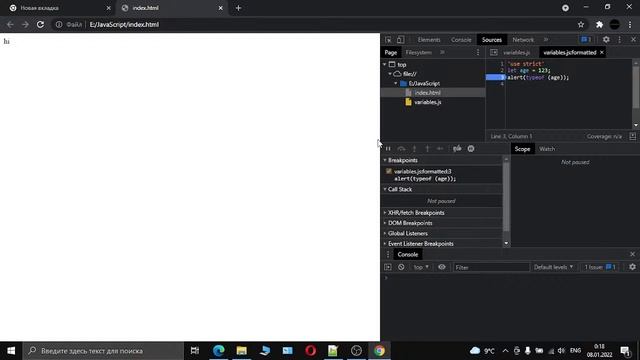Image resolution: width=640 pixels, height=360 pixels.
Task: Open Opera from the Windows taskbar
Action: 310,351
